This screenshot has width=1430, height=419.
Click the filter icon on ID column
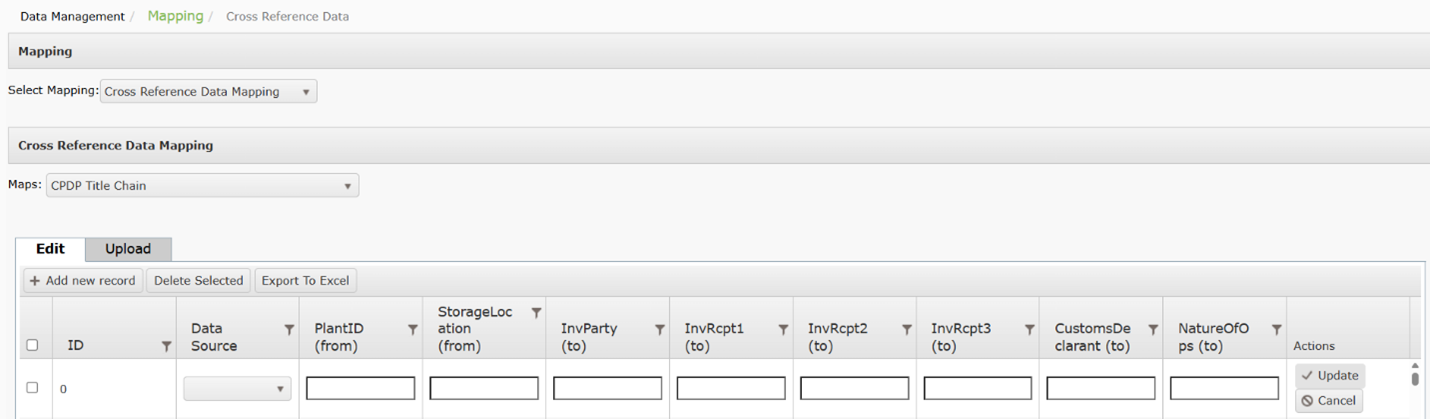(x=167, y=346)
